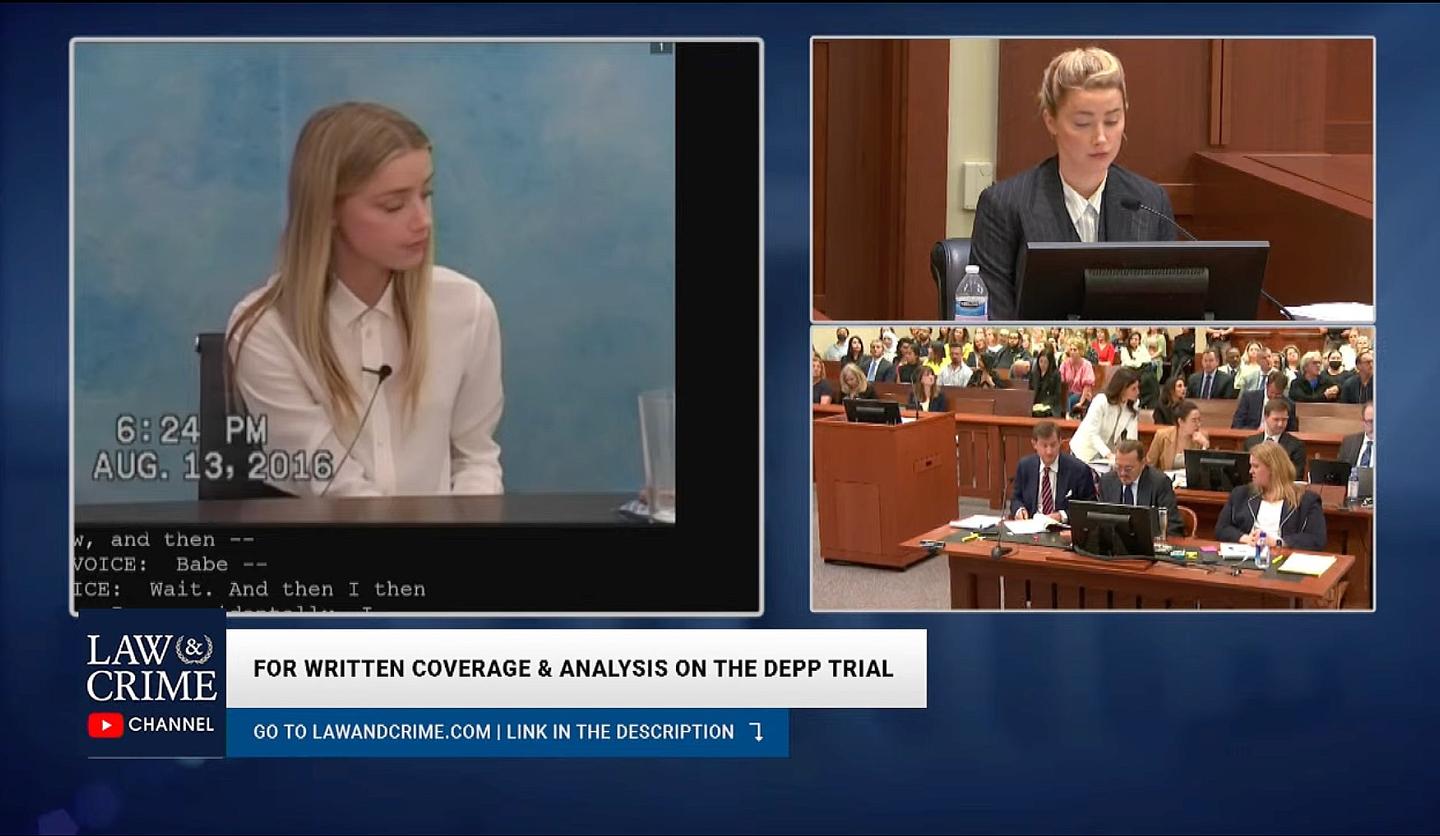
Task: Click the 'CHANNEL' label beside YouTube logo
Action: tap(171, 725)
